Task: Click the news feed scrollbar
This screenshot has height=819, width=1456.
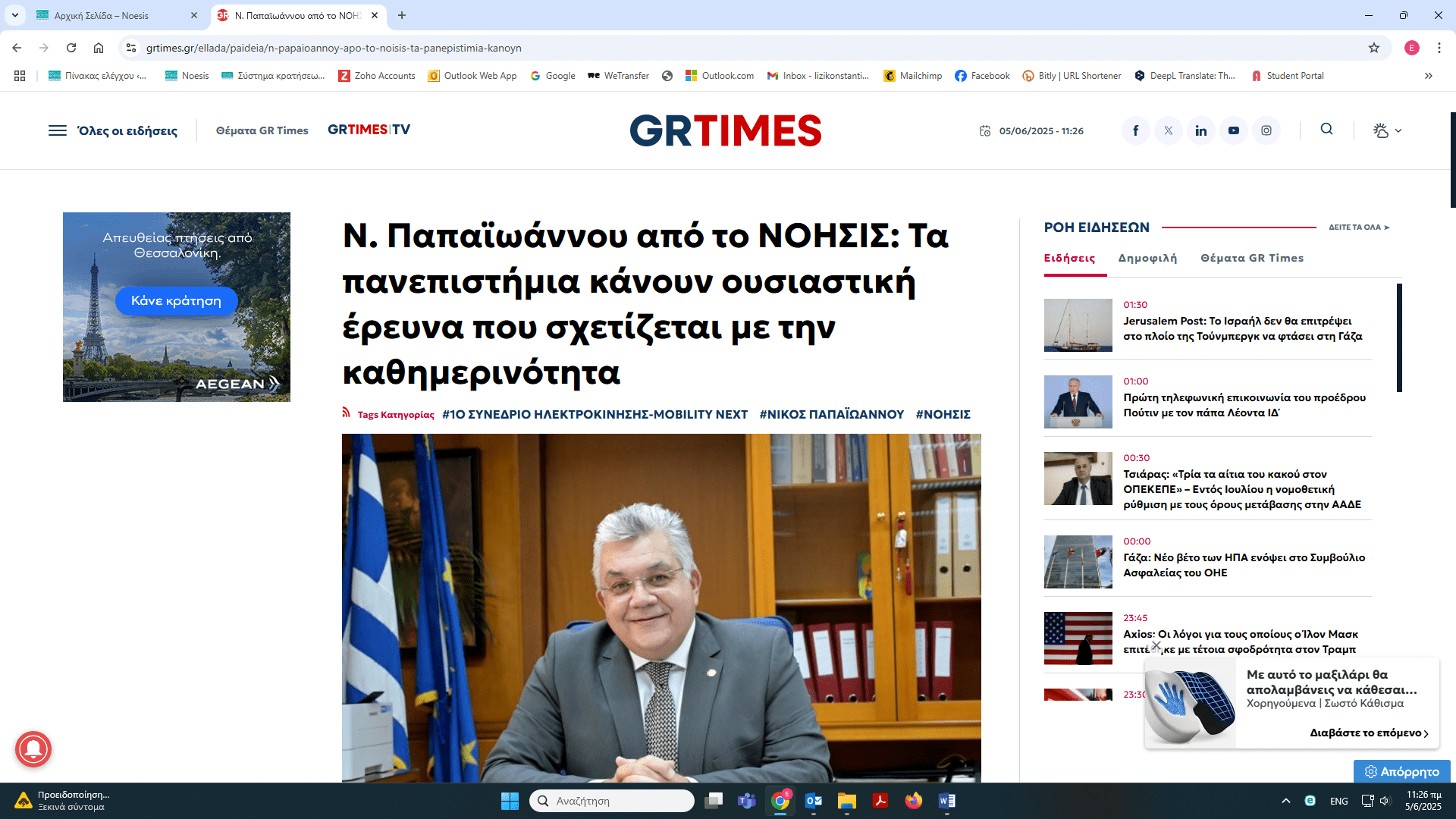Action: (1399, 337)
